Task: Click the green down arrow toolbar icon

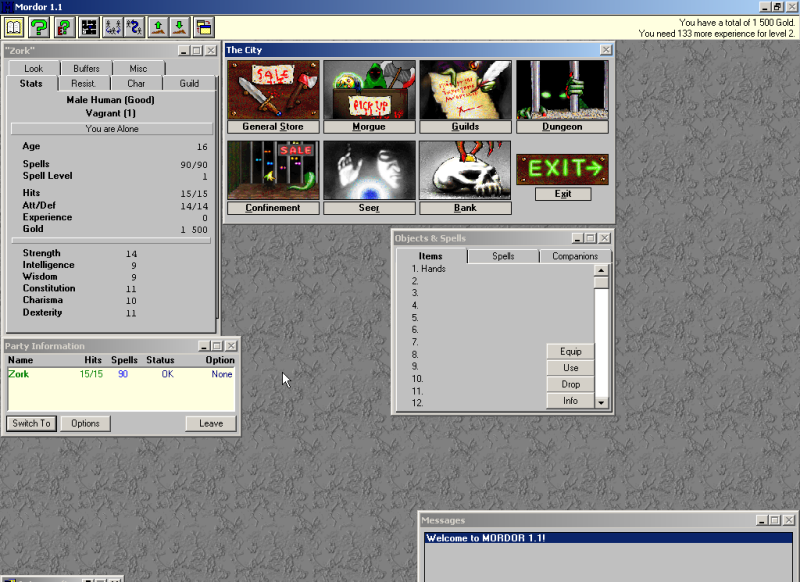Action: point(179,27)
